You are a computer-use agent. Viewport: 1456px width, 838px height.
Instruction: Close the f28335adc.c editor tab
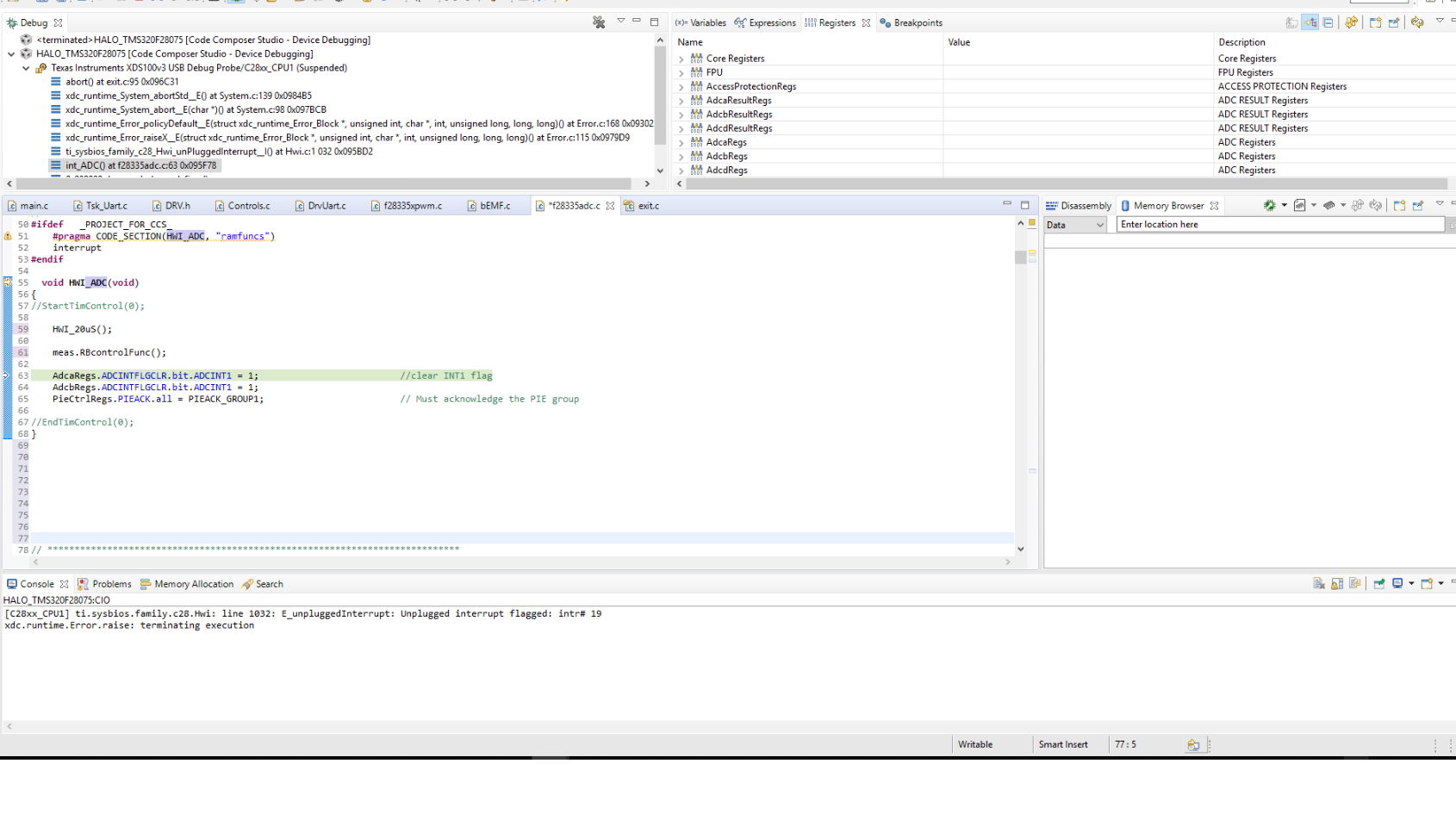click(610, 206)
